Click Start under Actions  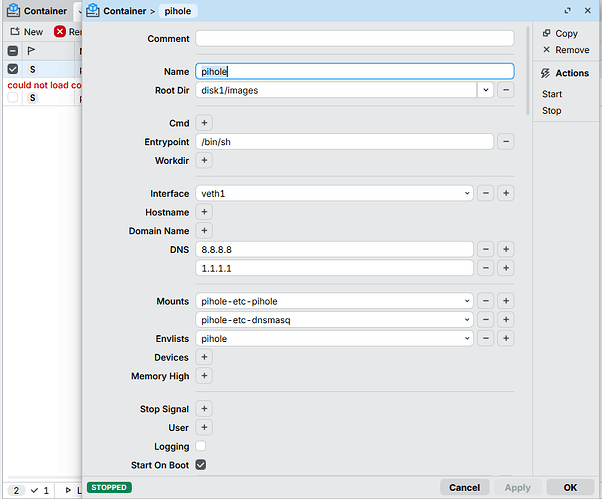(x=552, y=94)
